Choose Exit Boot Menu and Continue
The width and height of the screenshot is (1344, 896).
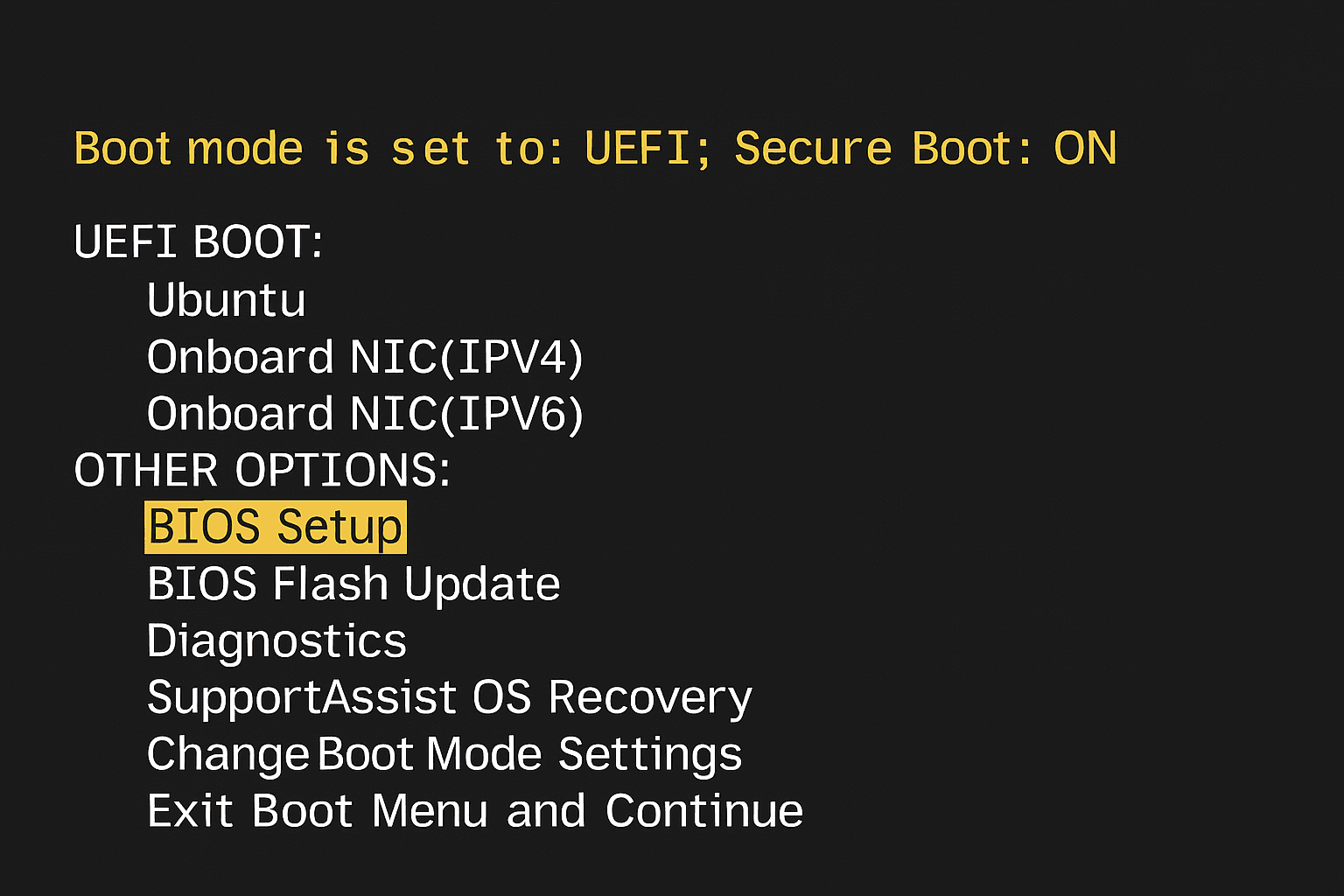(475, 811)
